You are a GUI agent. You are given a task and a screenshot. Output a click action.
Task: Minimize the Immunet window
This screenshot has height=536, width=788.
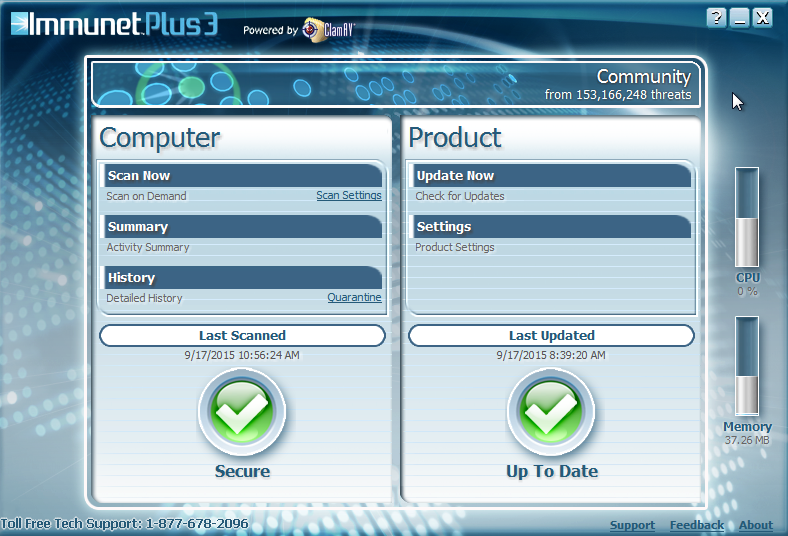click(x=740, y=18)
